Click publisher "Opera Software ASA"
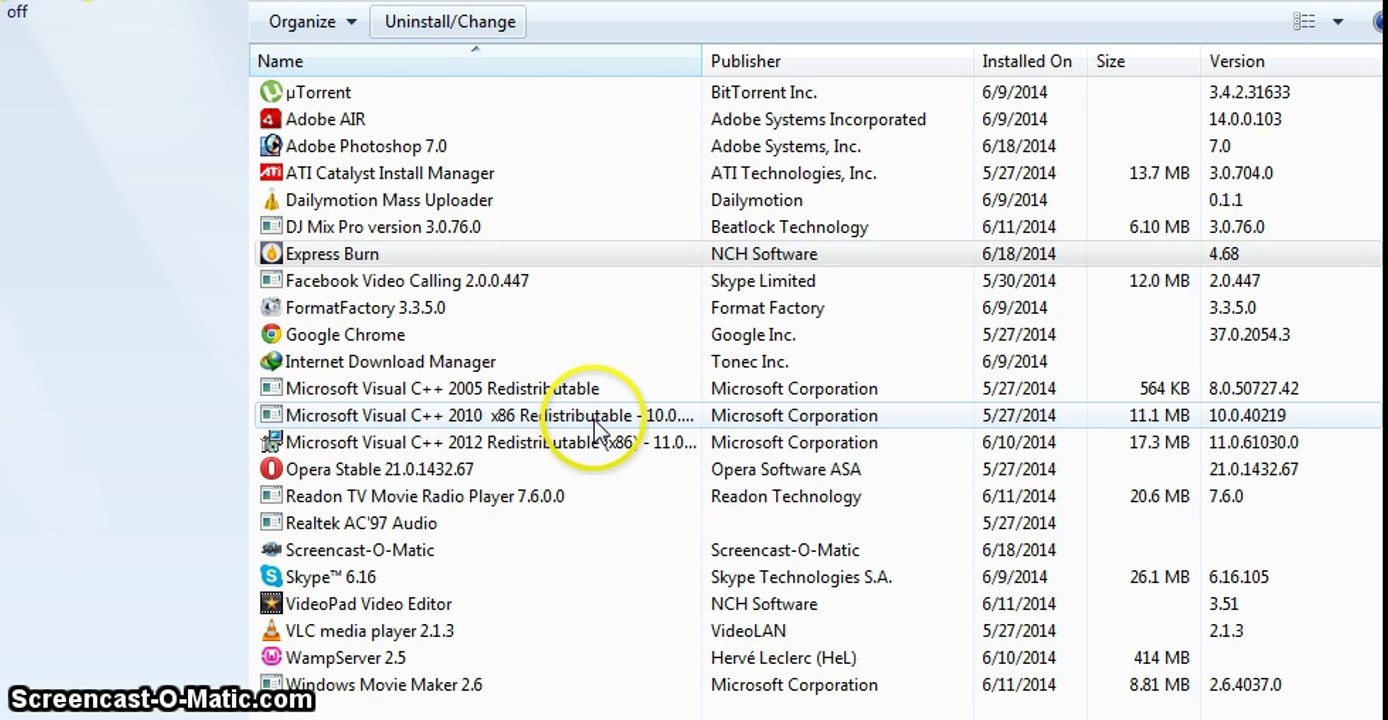The height and width of the screenshot is (720, 1388). point(786,469)
